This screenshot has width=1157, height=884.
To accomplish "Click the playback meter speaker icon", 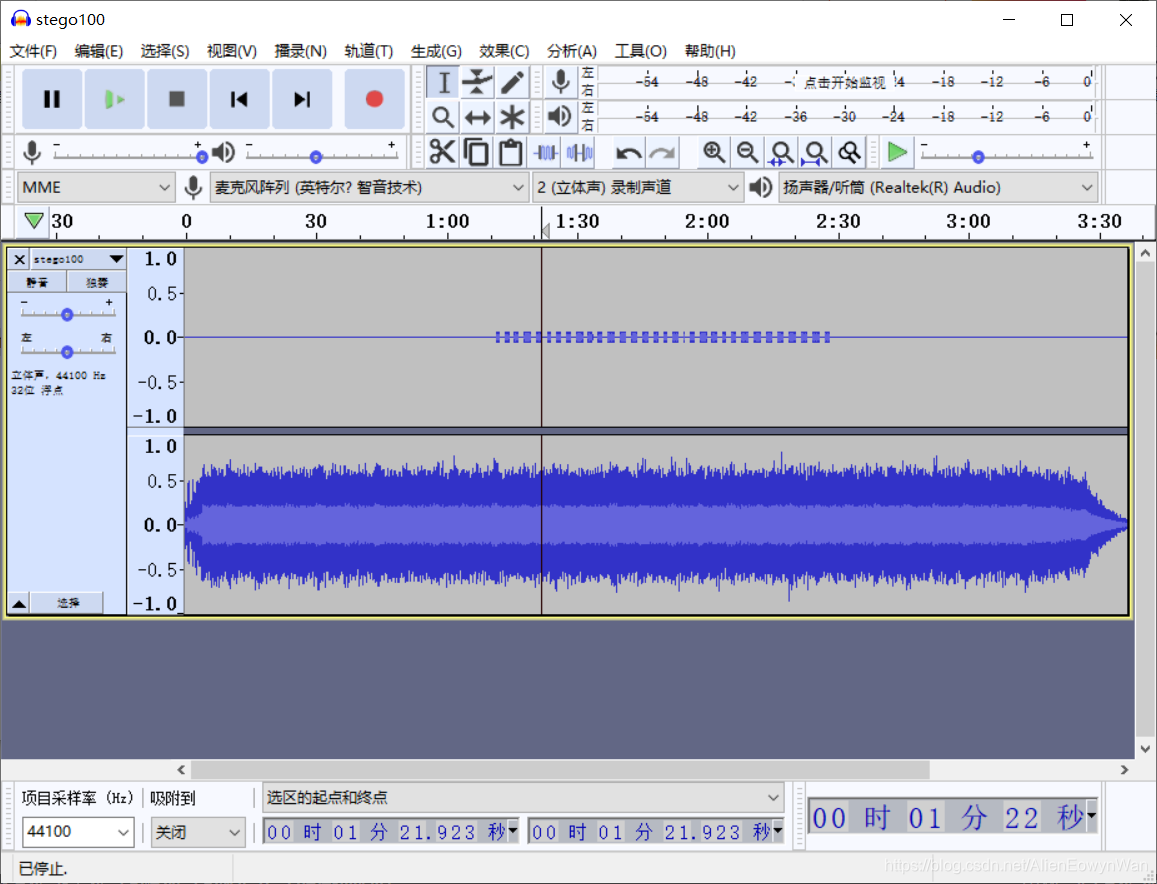I will (x=561, y=117).
